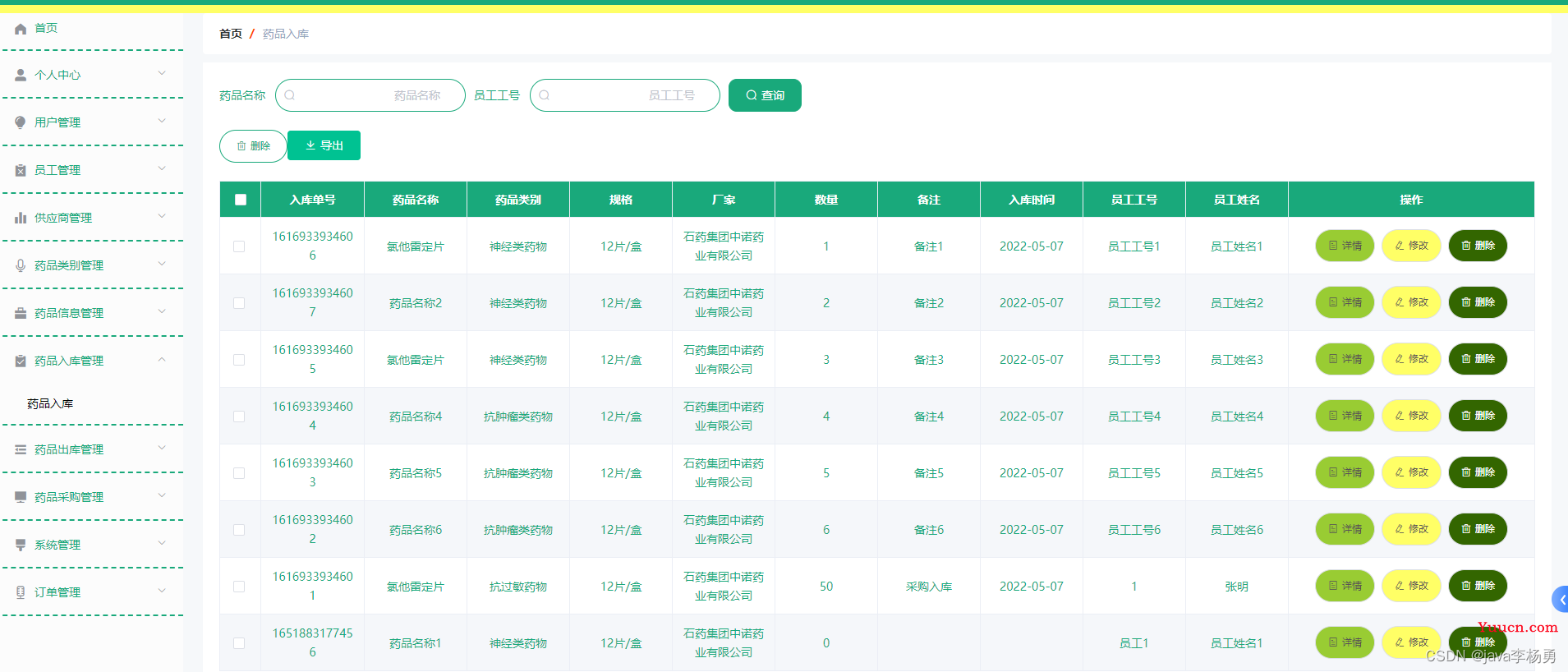The image size is (1568, 672).
Task: Expand the 药品采购管理 menu chevron
Action: click(162, 495)
